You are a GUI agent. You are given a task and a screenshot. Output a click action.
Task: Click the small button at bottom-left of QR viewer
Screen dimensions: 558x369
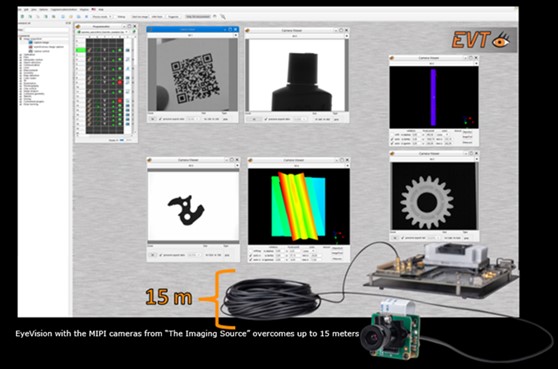153,119
